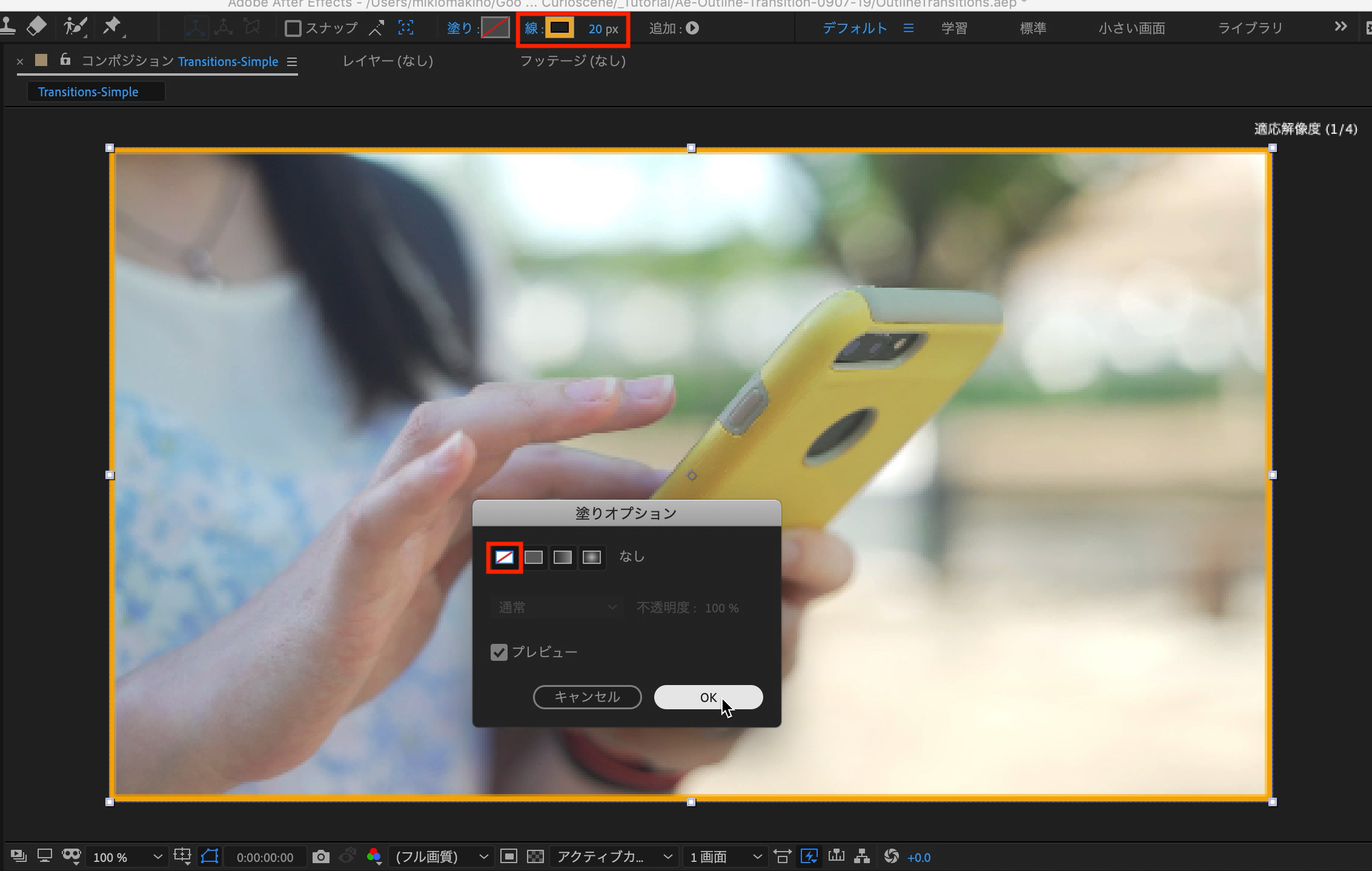Toggle the transparency grid button

point(535,856)
